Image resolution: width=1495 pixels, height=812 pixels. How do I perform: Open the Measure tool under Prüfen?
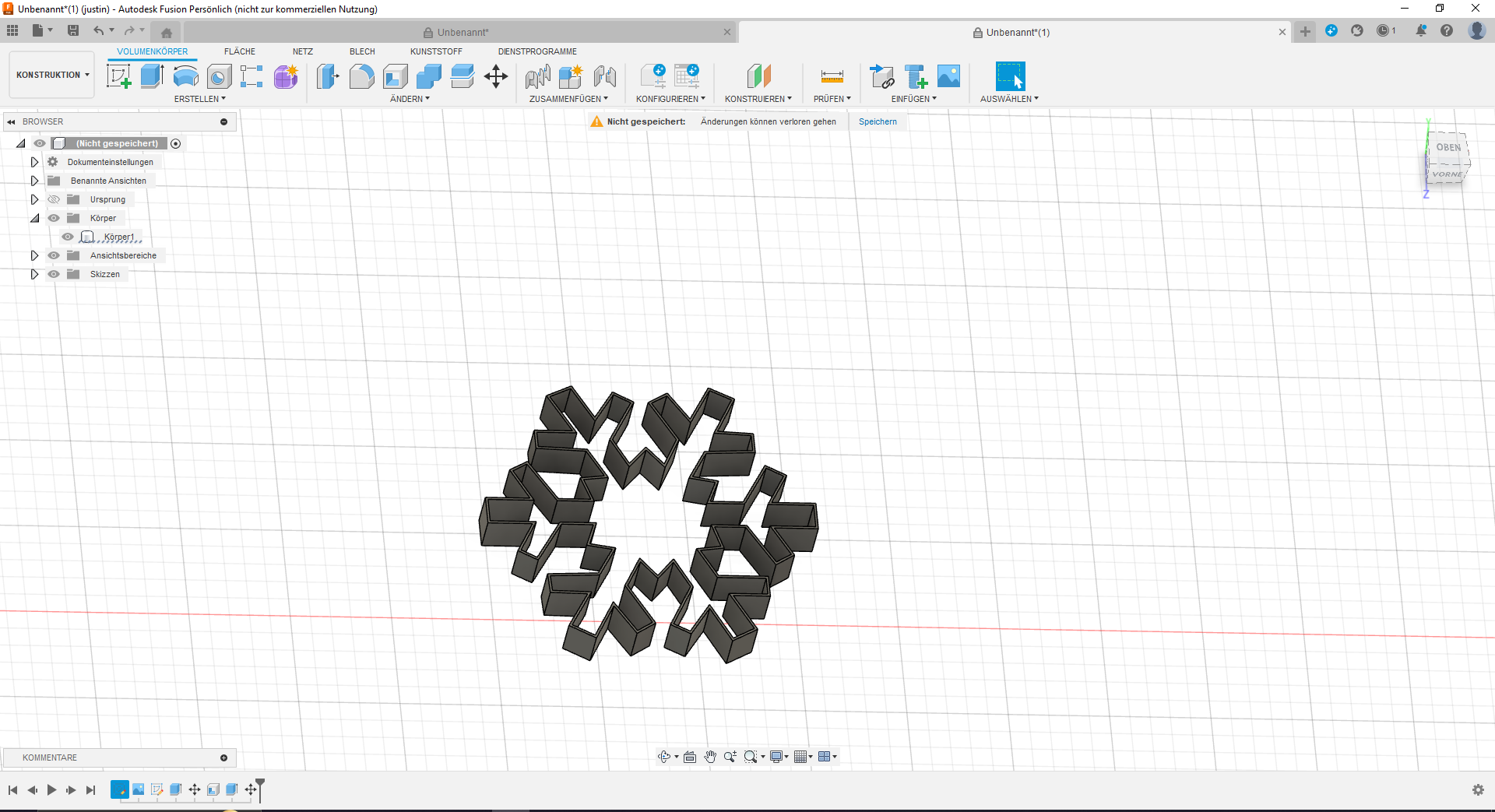pyautogui.click(x=832, y=76)
